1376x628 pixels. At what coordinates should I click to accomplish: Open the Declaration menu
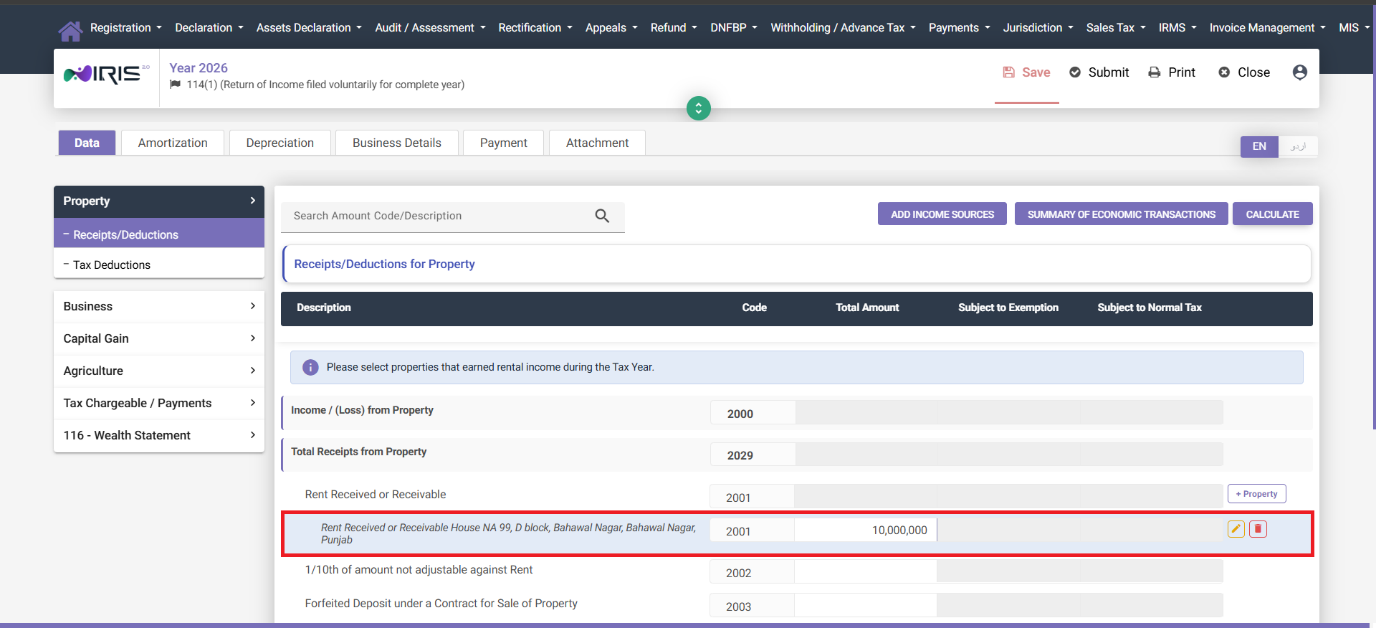(x=209, y=28)
